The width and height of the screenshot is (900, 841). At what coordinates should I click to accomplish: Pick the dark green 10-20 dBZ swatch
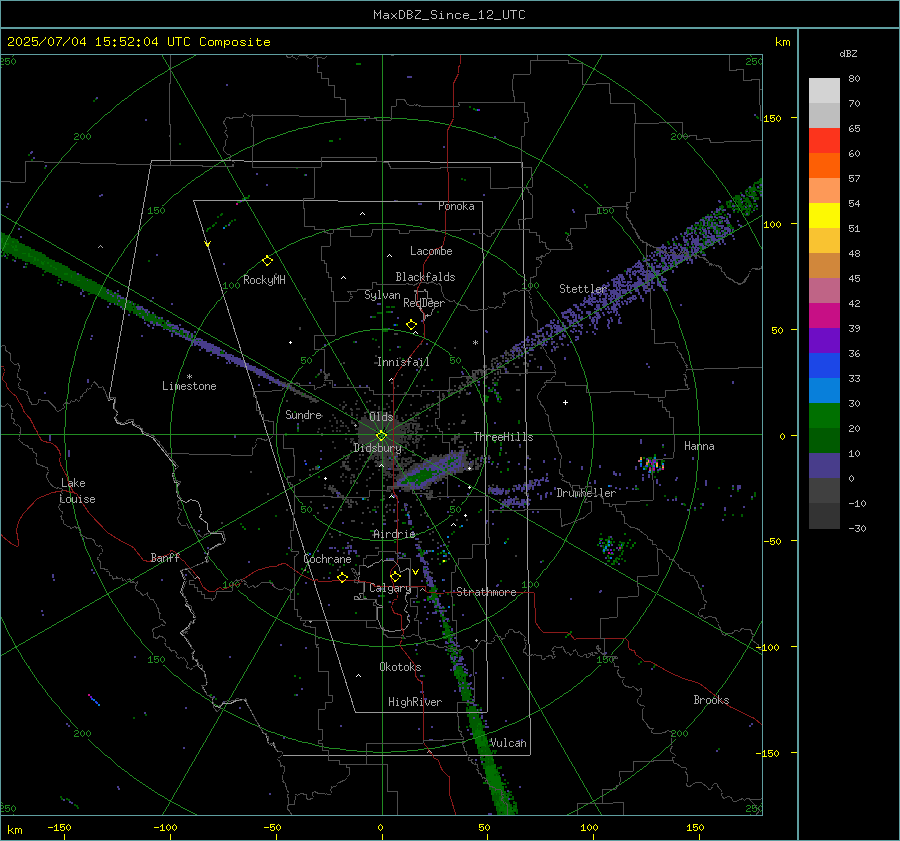(x=824, y=440)
